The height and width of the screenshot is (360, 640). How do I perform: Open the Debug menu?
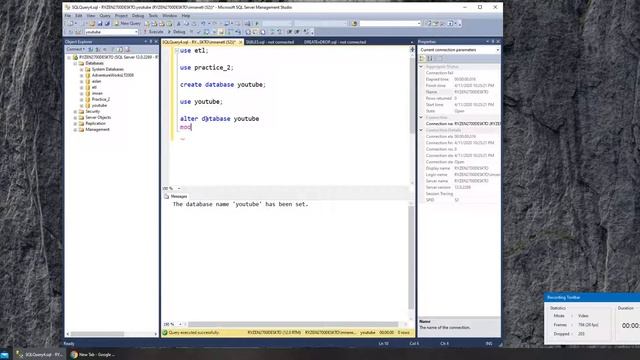coord(138,16)
